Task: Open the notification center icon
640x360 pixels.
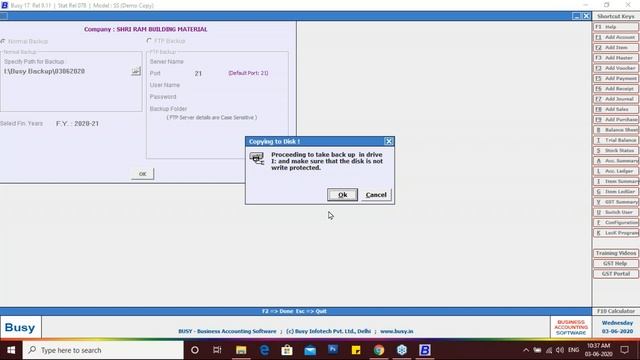Action: coord(624,350)
